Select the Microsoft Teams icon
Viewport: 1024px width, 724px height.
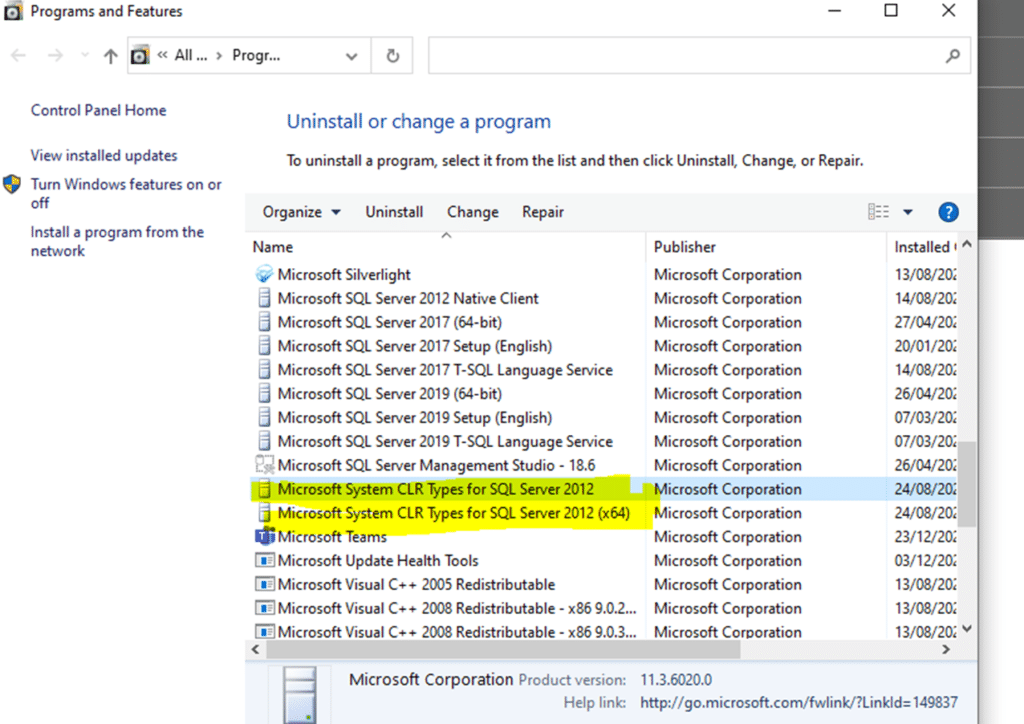(x=264, y=537)
